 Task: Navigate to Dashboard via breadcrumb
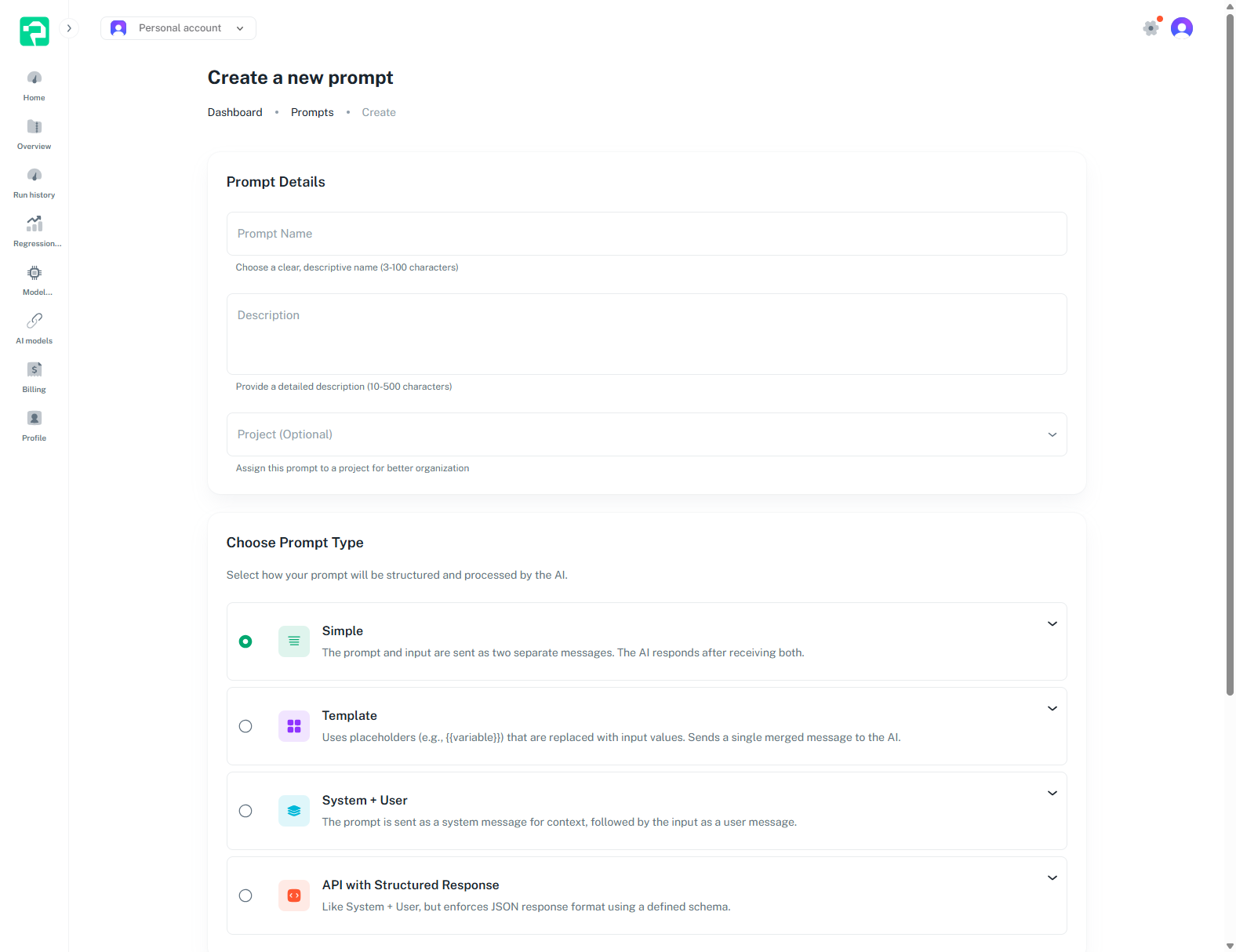pyautogui.click(x=234, y=112)
